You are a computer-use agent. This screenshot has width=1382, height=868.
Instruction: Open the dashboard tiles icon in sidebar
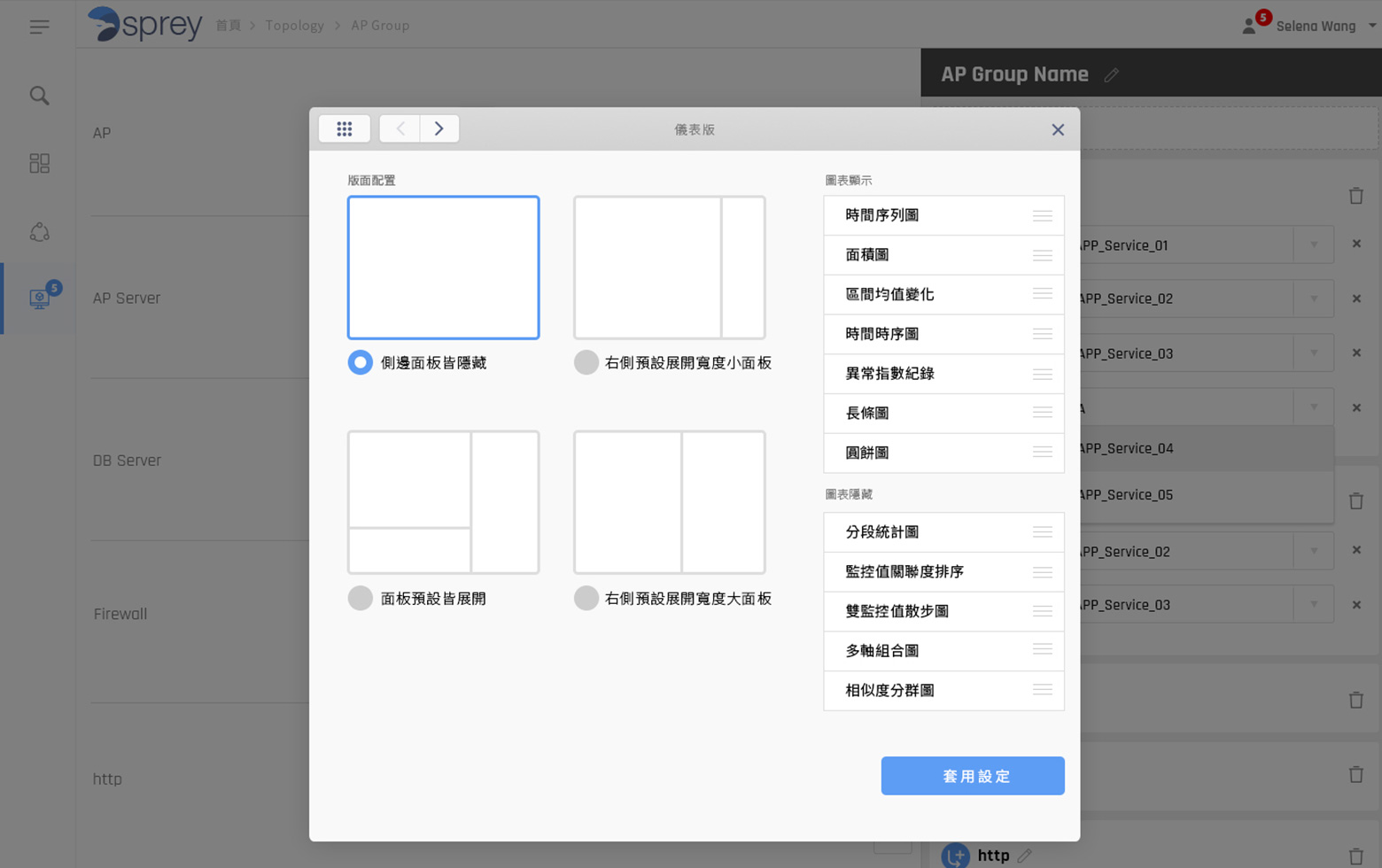(39, 164)
